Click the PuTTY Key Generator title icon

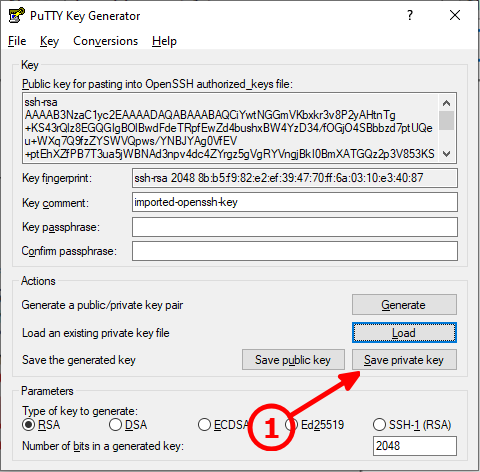click(17, 15)
